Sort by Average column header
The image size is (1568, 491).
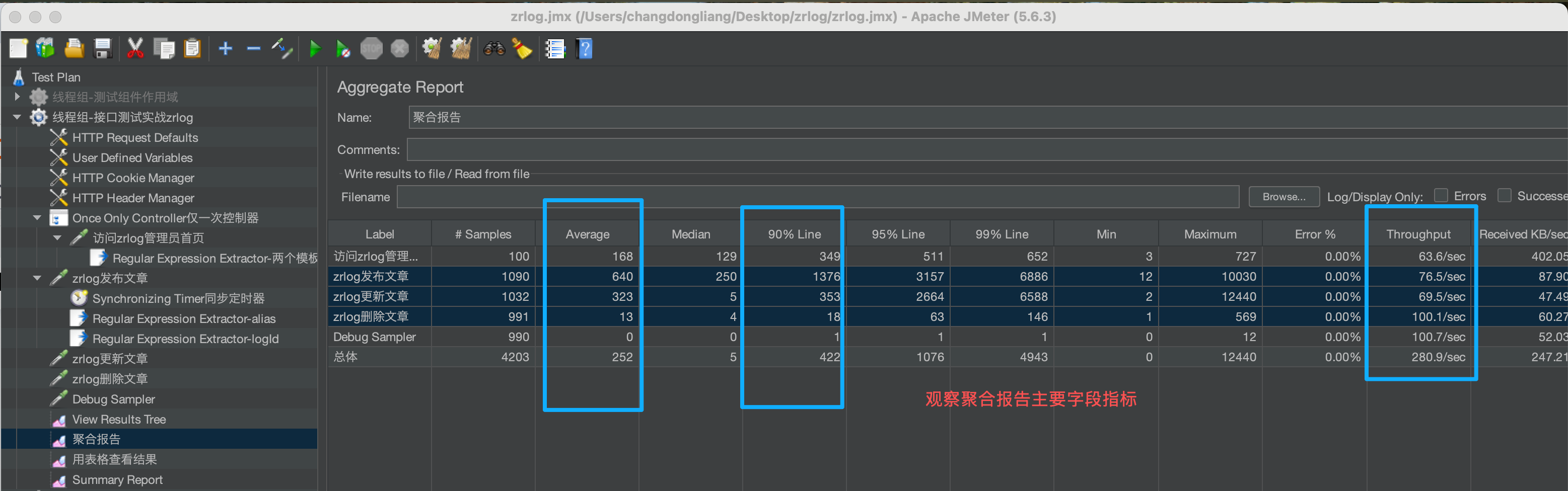click(588, 234)
